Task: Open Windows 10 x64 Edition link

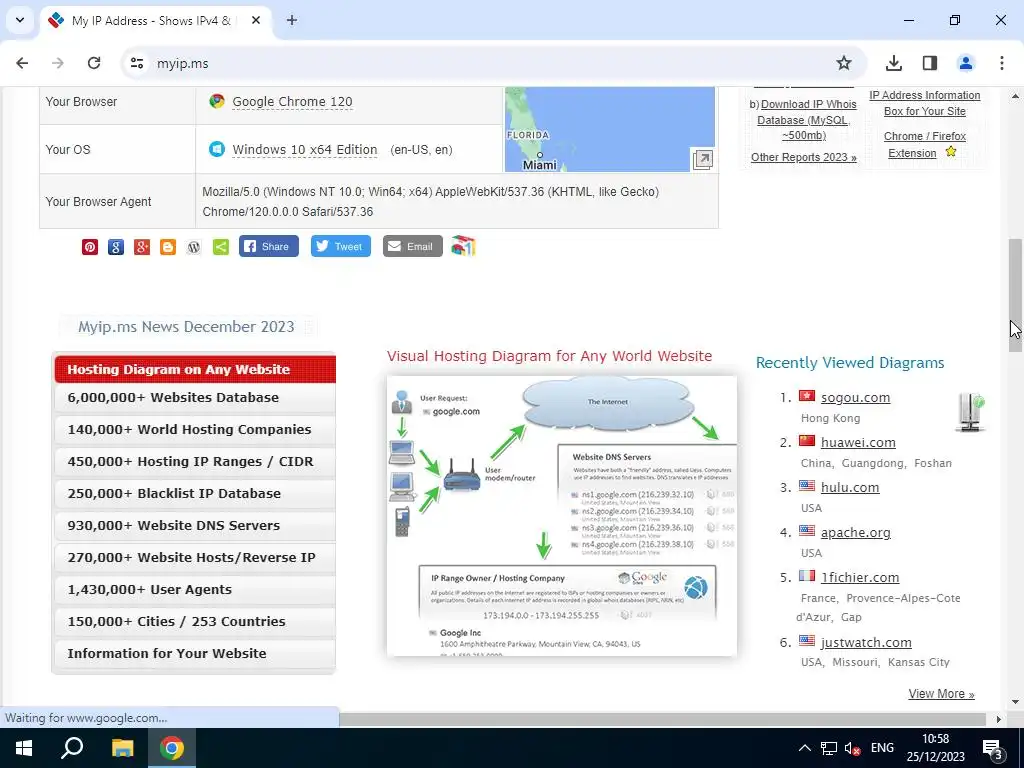Action: point(305,150)
